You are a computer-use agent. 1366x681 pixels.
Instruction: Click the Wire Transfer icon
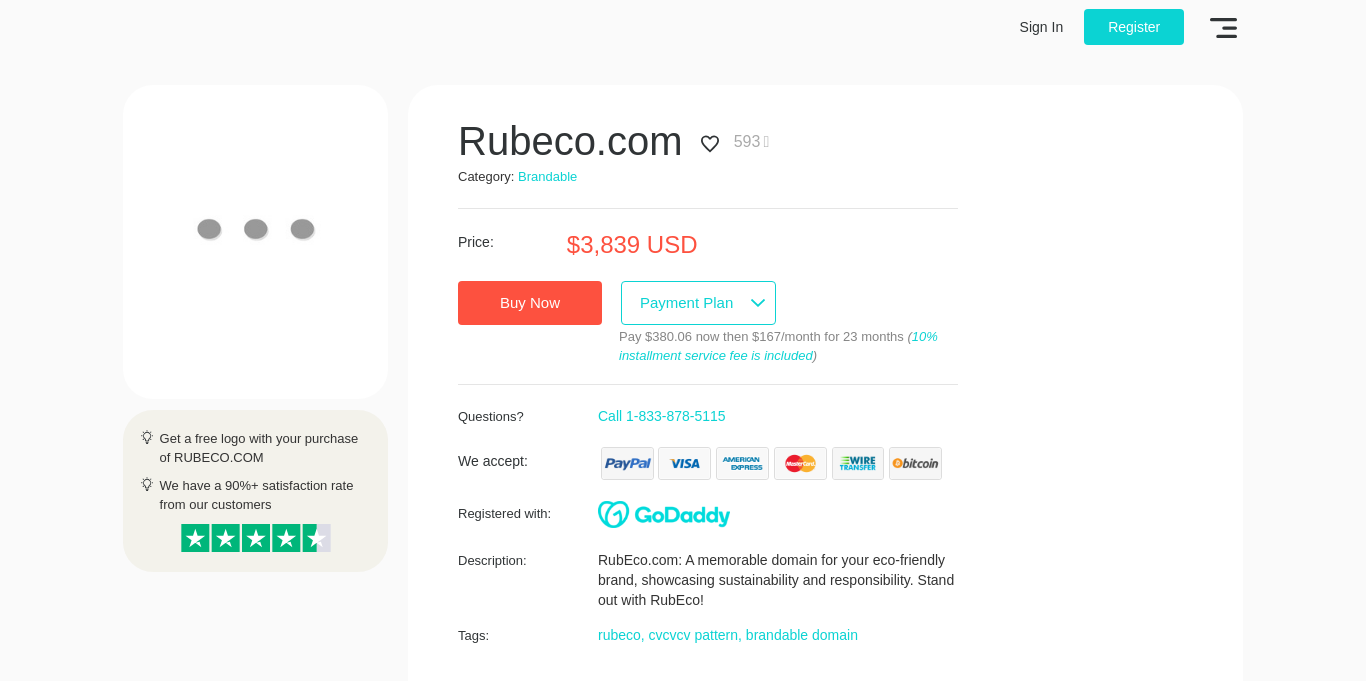click(857, 463)
